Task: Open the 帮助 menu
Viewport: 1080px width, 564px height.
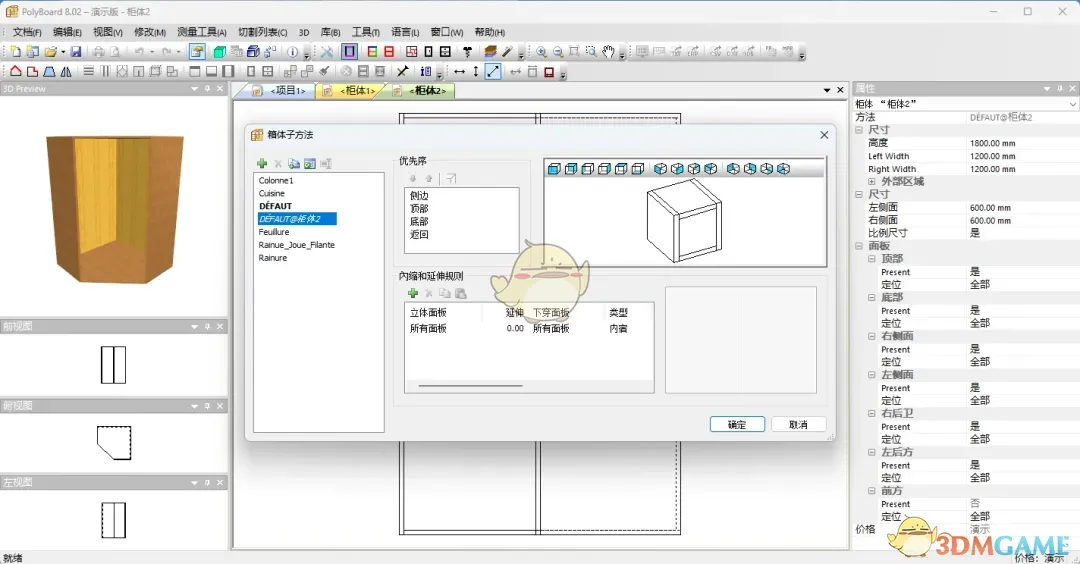Action: 489,32
